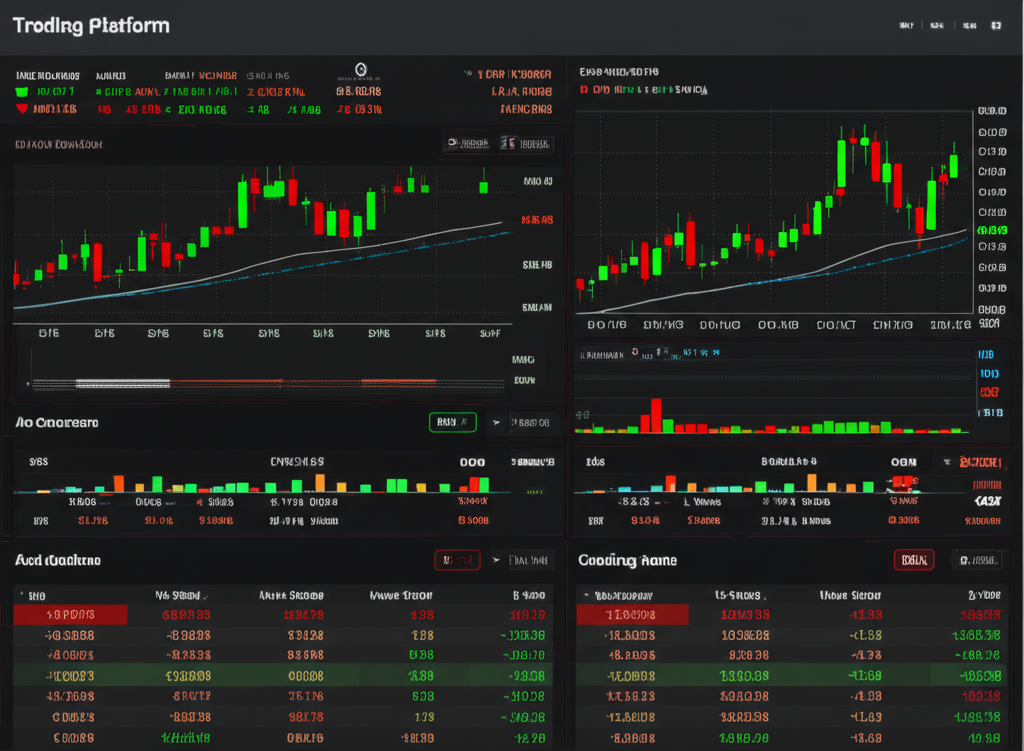The width and height of the screenshot is (1024, 751).
Task: Select the red-highlighted first row in the bottom-left table
Action: coord(70,615)
